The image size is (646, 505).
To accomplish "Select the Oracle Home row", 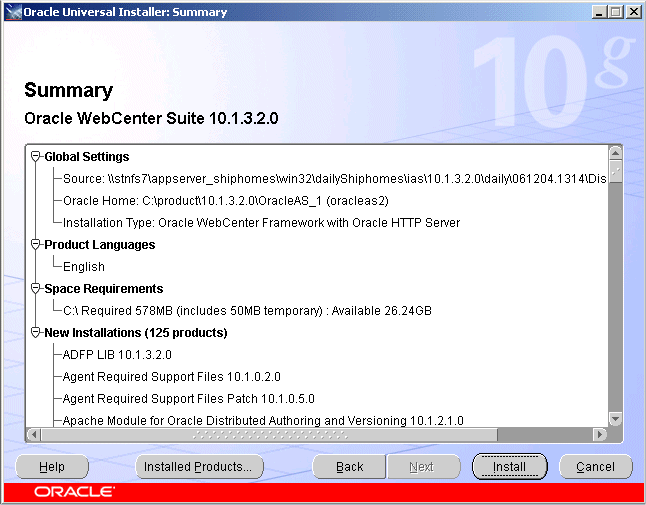I will 225,201.
